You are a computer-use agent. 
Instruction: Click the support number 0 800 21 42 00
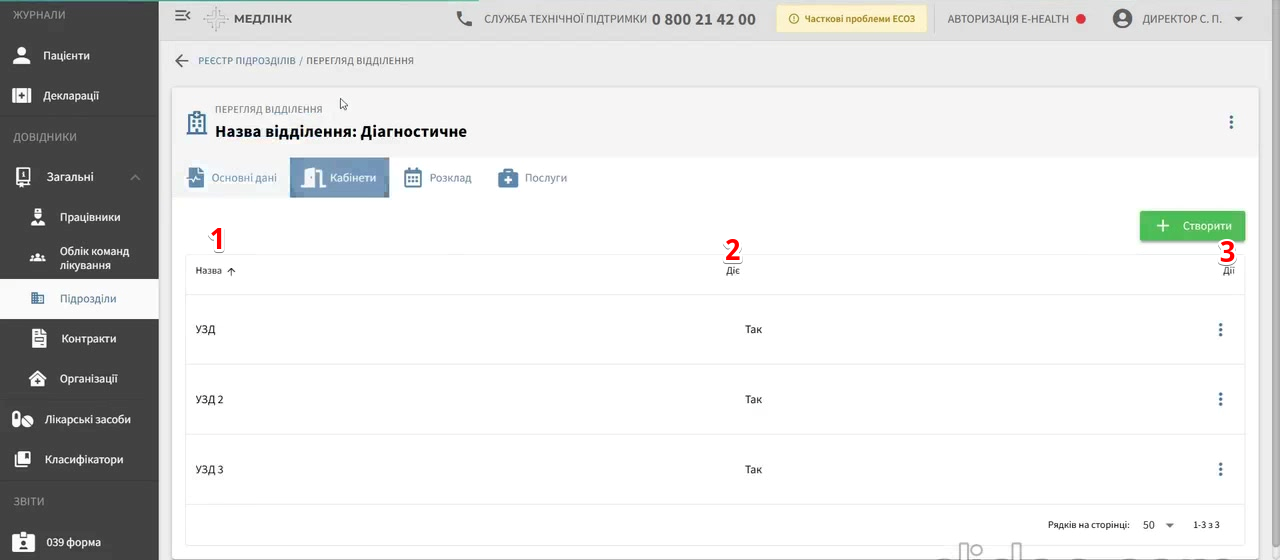pyautogui.click(x=704, y=19)
